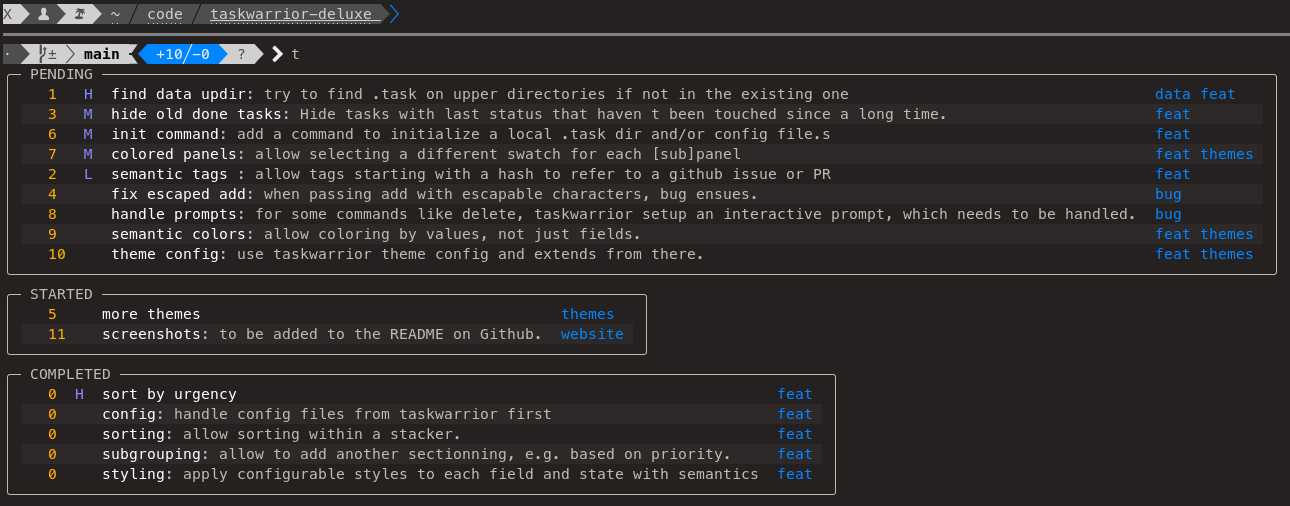The image size is (1290, 506).
Task: Click the code directory path segment
Action: [x=164, y=14]
